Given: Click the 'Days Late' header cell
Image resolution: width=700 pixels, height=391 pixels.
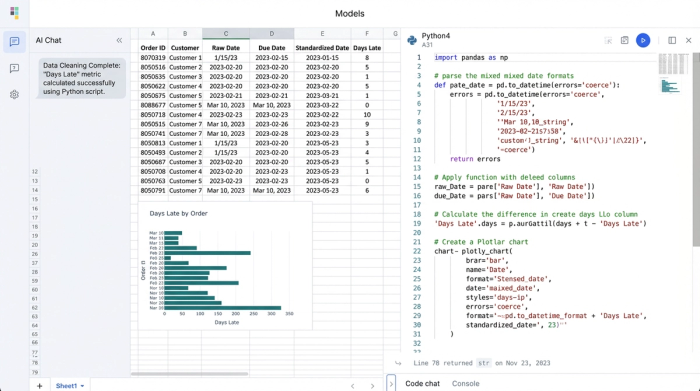Looking at the screenshot, I should point(367,48).
